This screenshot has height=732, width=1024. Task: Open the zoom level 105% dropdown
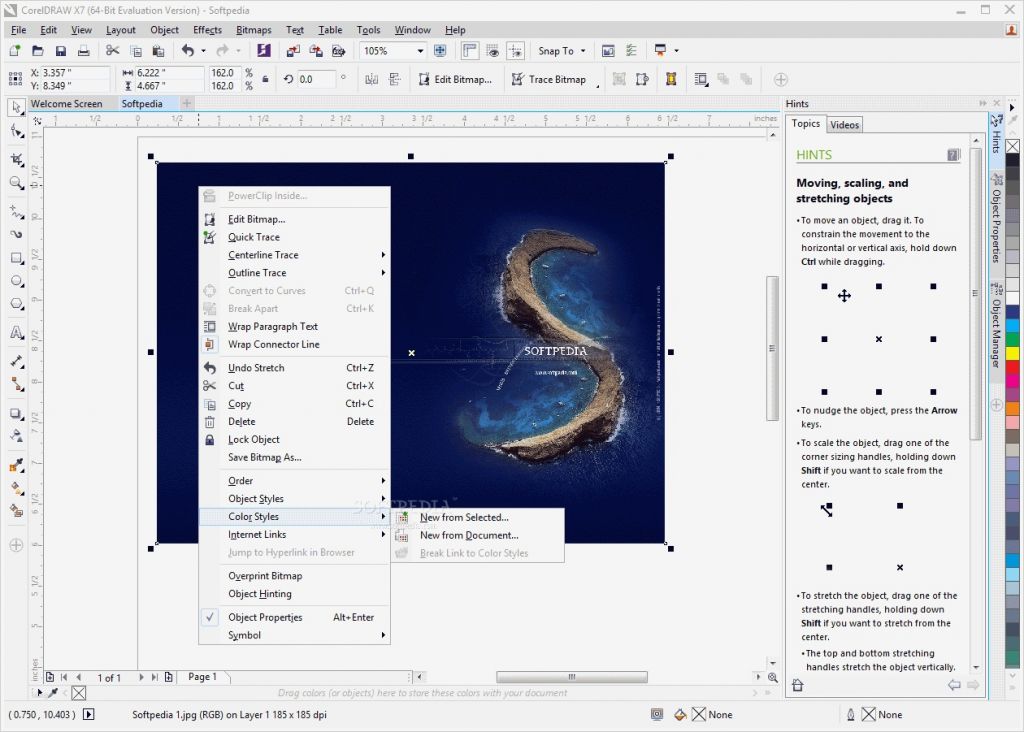[x=420, y=51]
